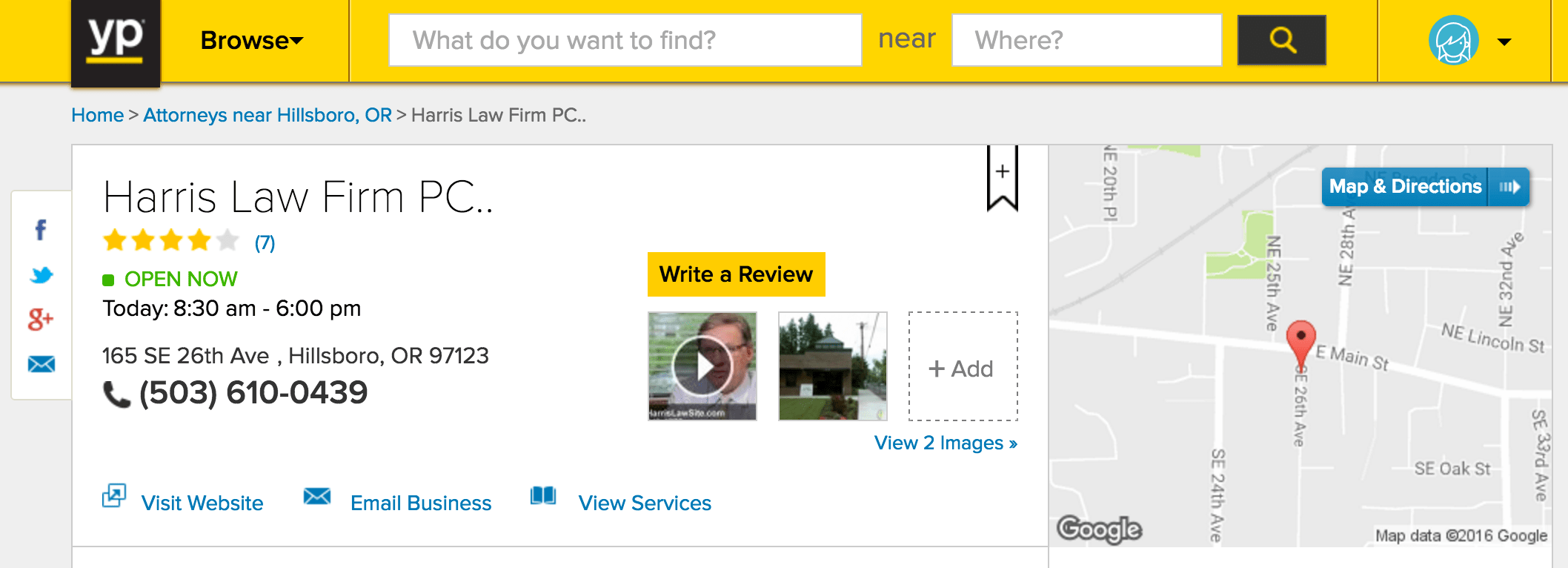Focus the 'What do you want to find?' field

click(625, 40)
